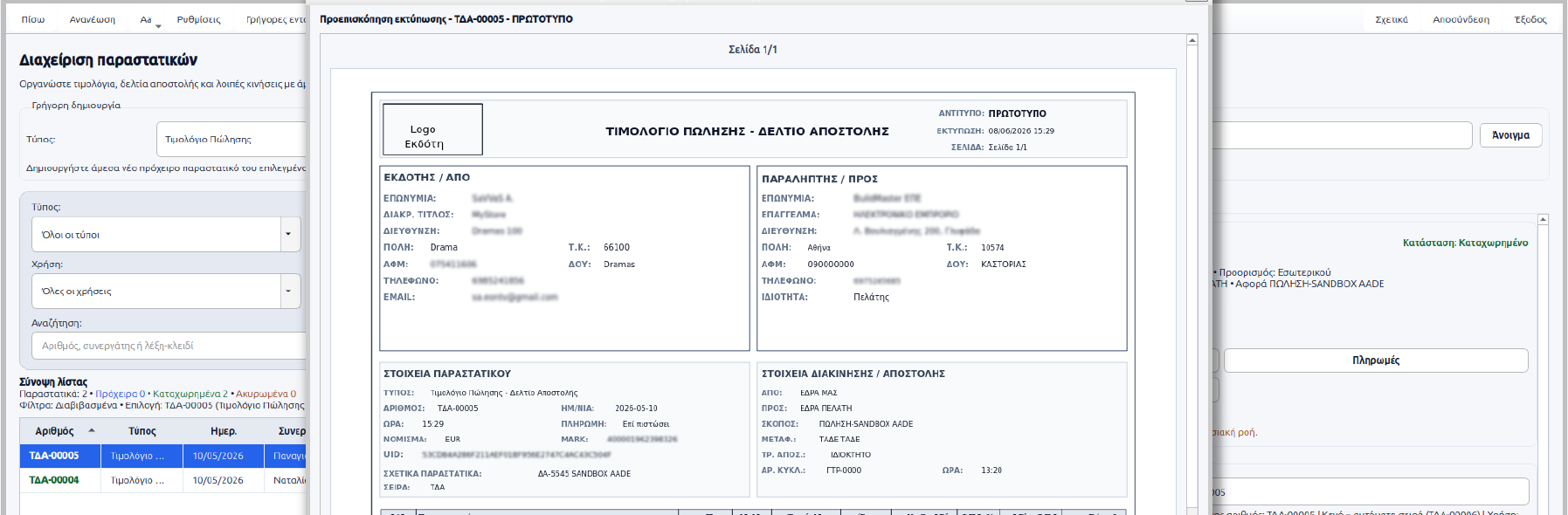This screenshot has width=1568, height=515.
Task: Click the Πρόχειρα 0 summary text
Action: [x=121, y=394]
